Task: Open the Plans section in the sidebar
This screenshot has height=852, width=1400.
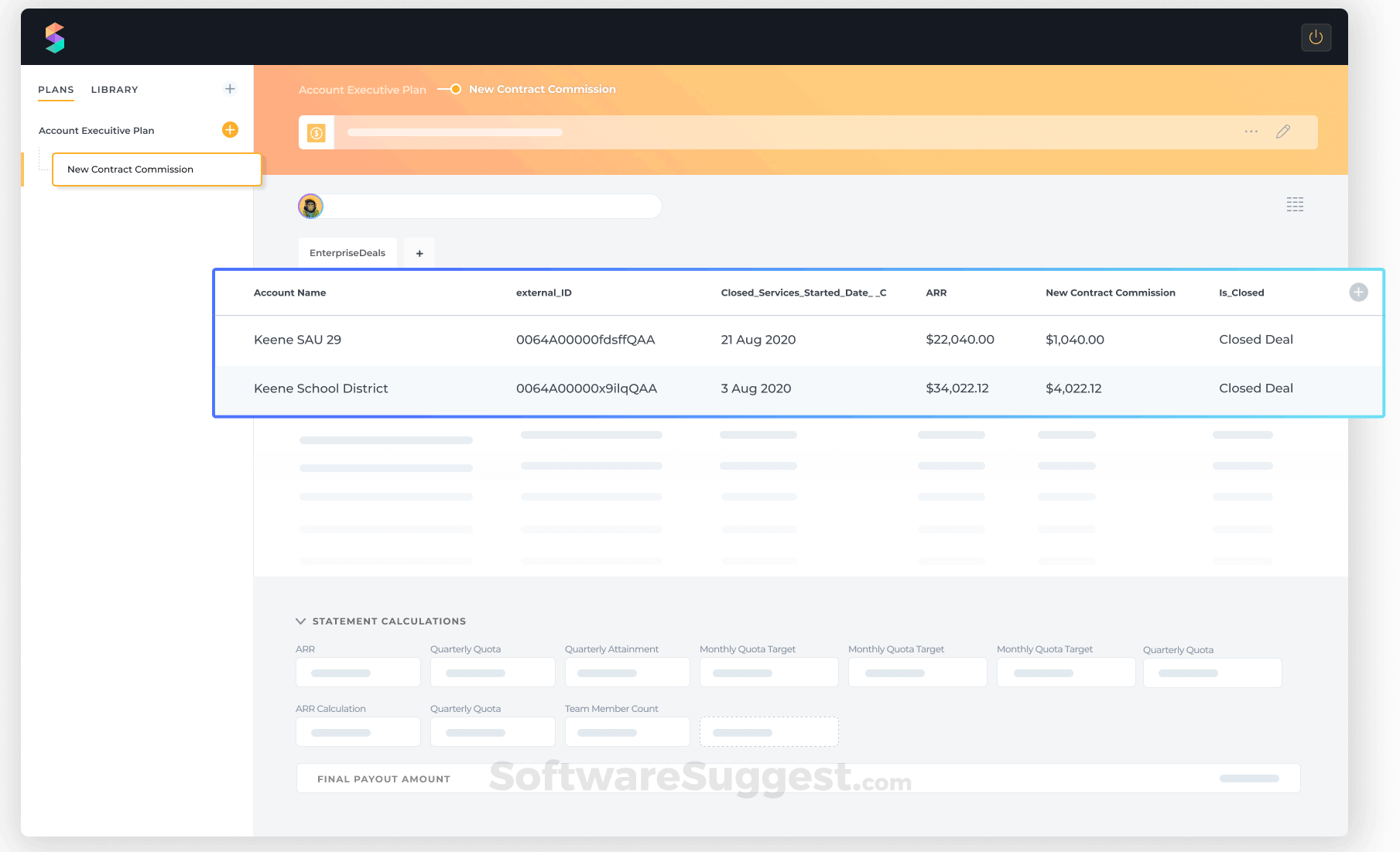Action: click(x=55, y=90)
